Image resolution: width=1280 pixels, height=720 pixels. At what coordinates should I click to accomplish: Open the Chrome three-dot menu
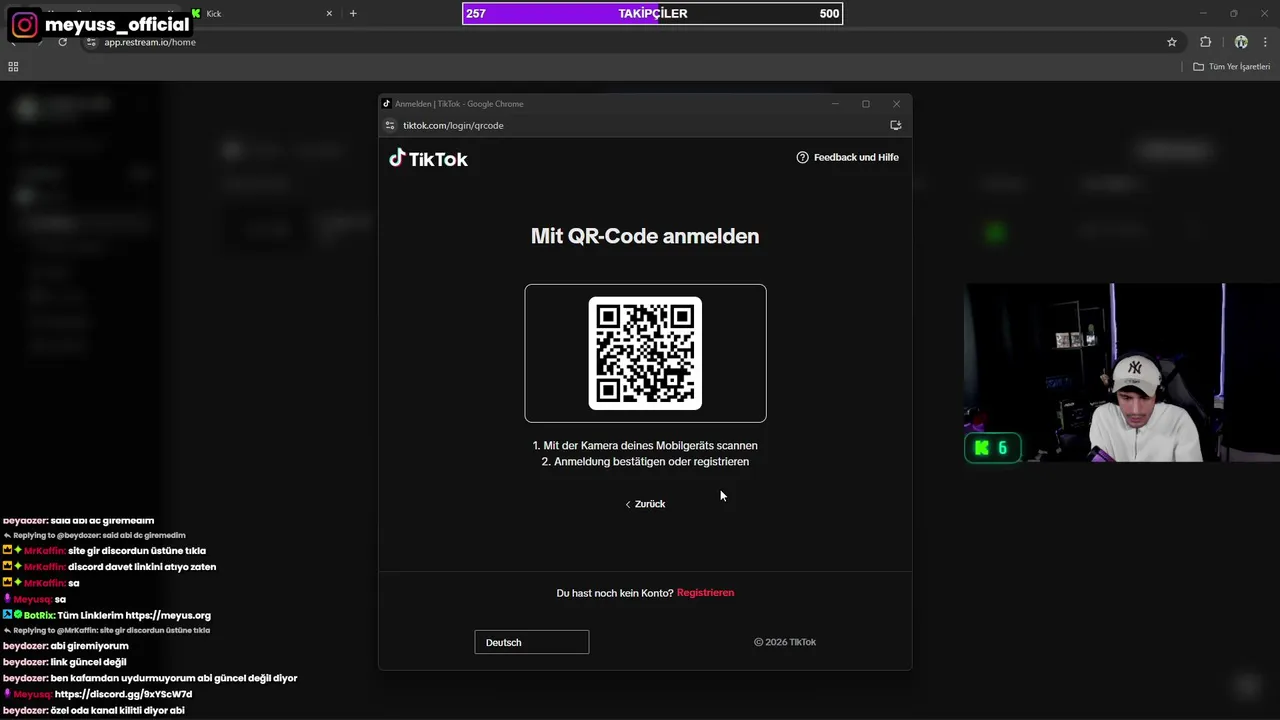tap(1266, 42)
